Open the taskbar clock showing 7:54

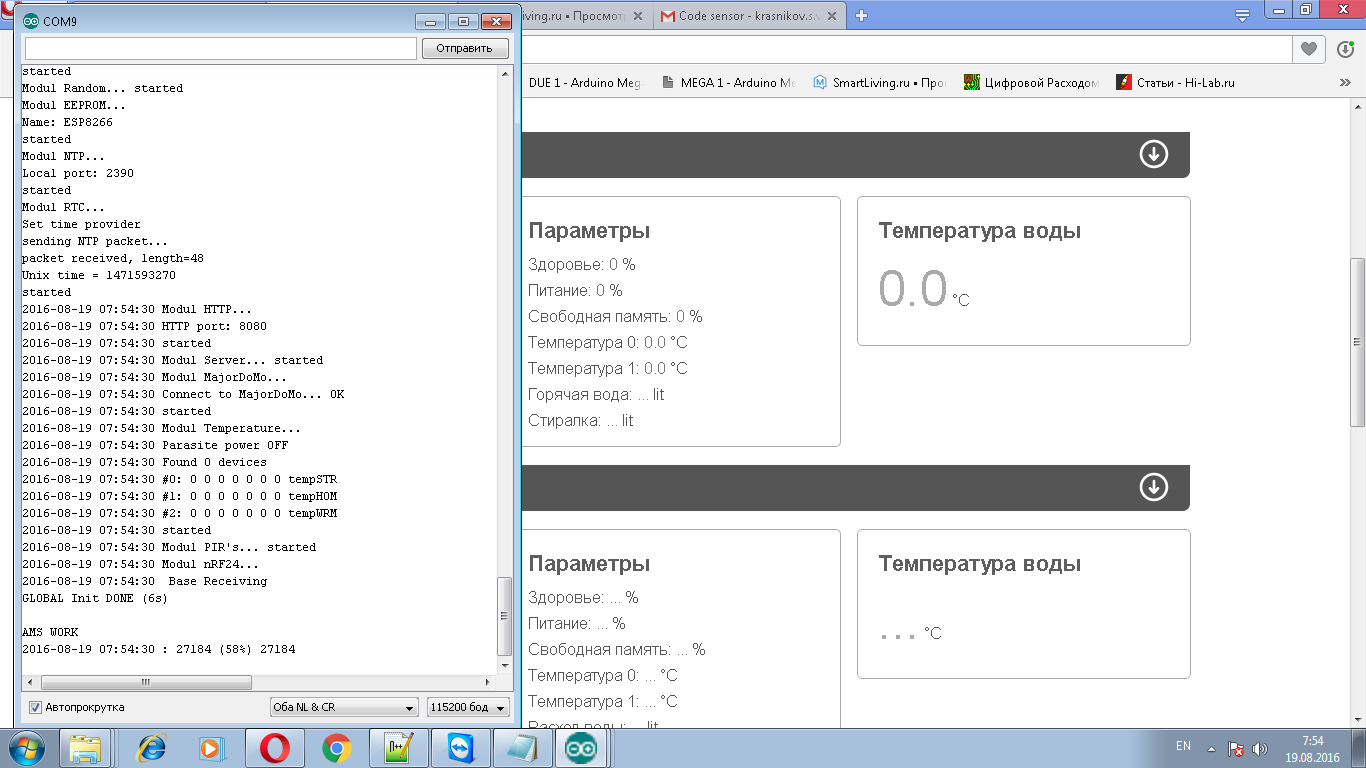(1313, 748)
